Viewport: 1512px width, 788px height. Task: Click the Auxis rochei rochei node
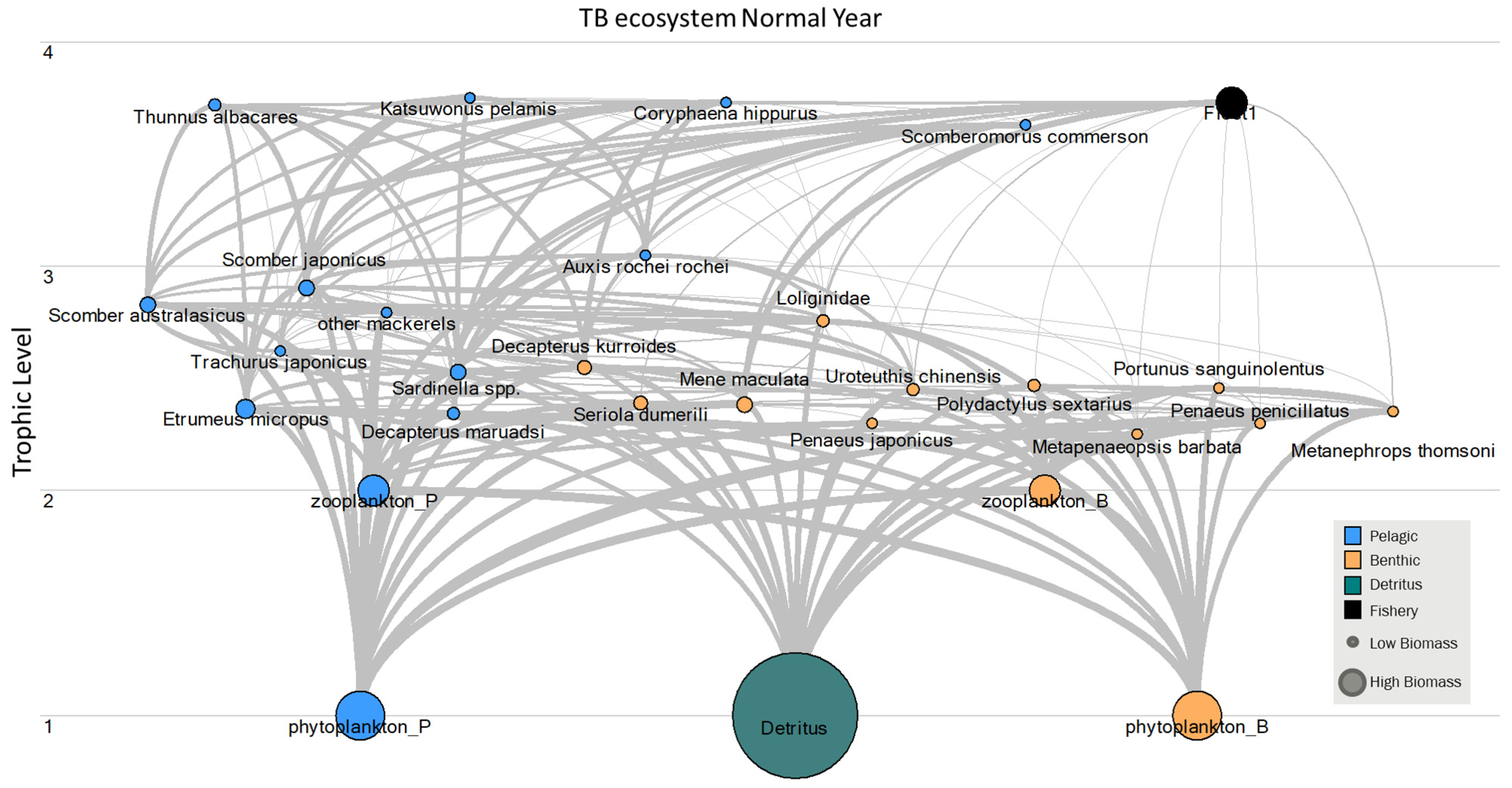point(645,255)
